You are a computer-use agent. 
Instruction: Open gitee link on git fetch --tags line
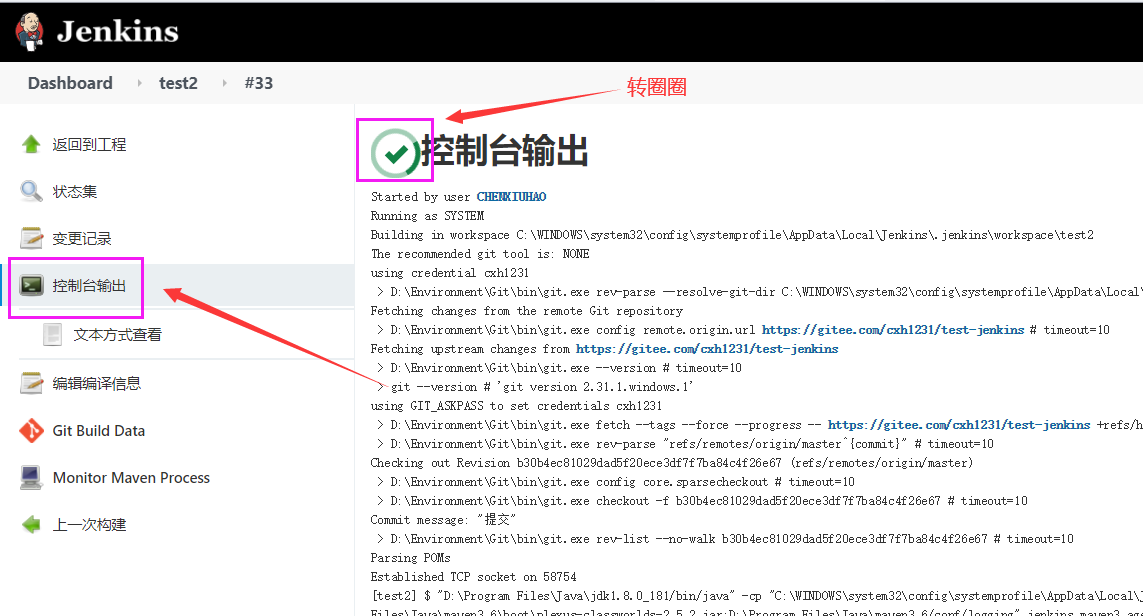coord(959,425)
